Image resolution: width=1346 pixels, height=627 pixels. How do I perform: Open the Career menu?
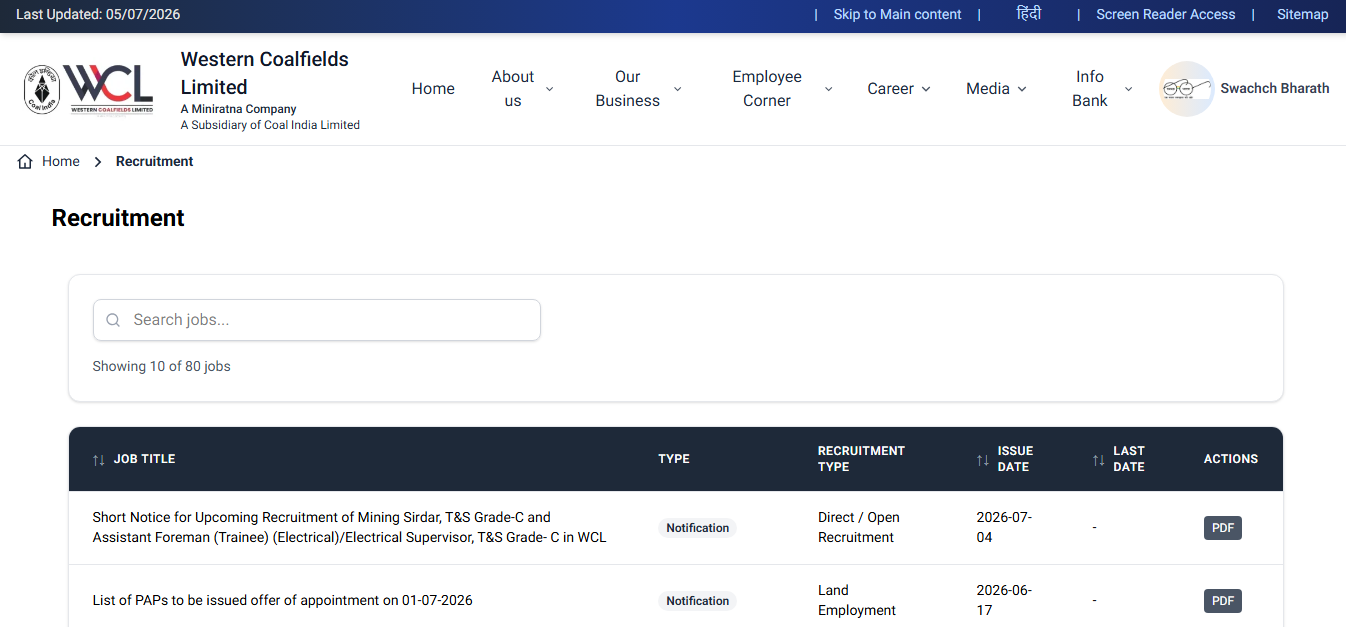(890, 89)
